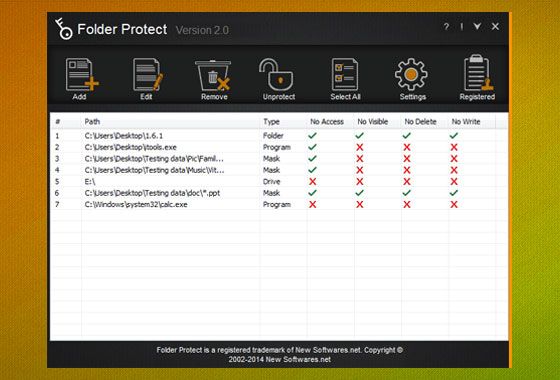Image resolution: width=560 pixels, height=380 pixels.
Task: Click Program type cell for calc.exe
Action: click(277, 205)
